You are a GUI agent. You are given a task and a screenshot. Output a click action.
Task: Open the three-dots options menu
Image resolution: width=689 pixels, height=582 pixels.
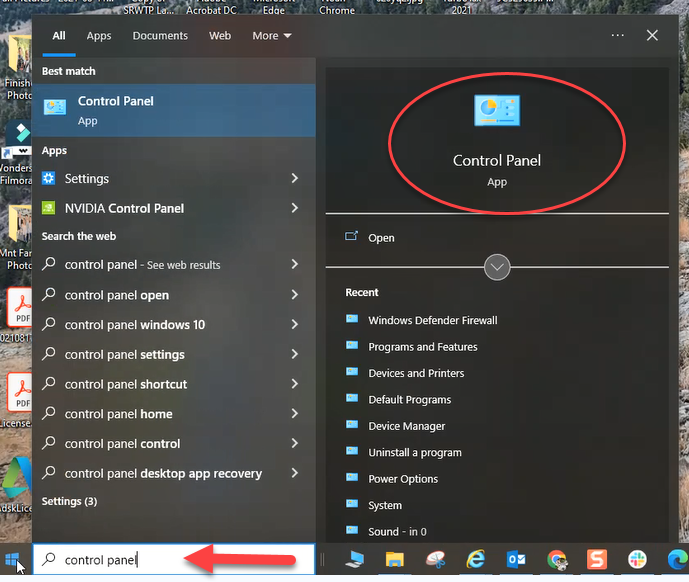[x=617, y=35]
